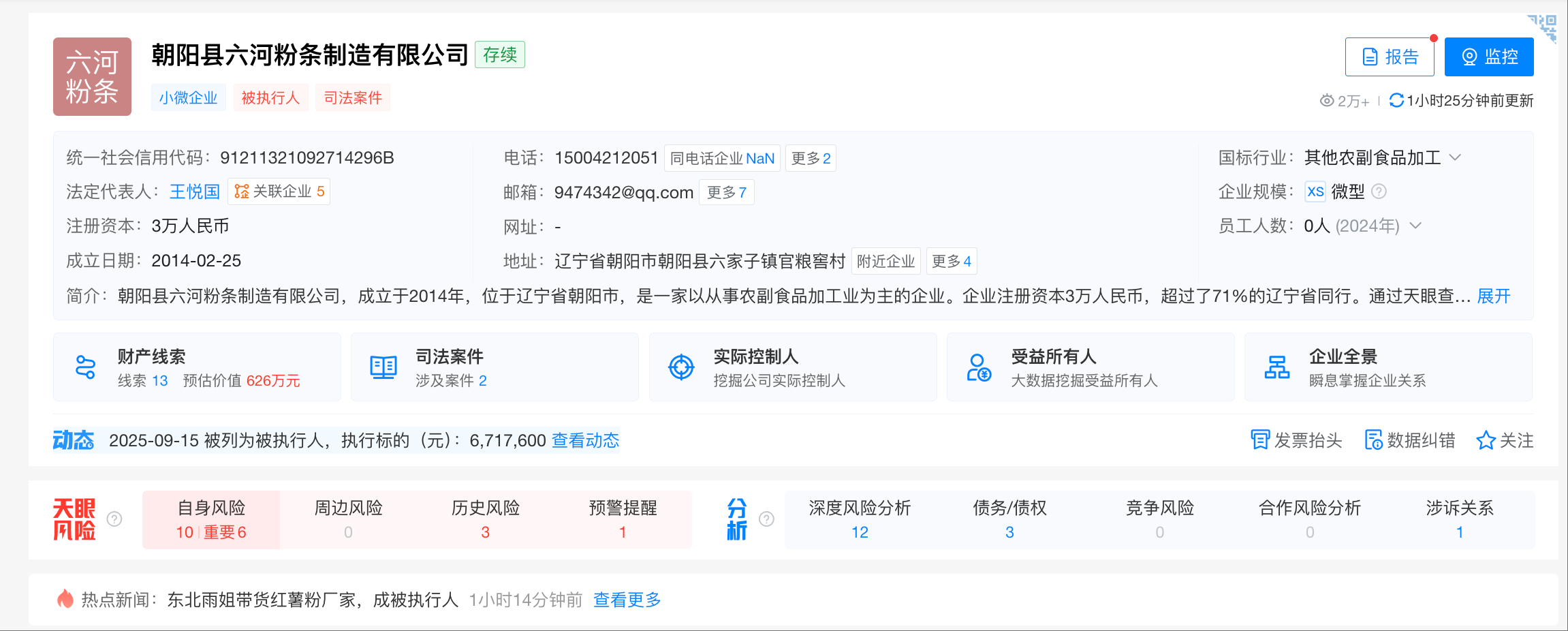Click the 存续 status badge
Viewport: 1568px width, 631px height.
coord(500,55)
